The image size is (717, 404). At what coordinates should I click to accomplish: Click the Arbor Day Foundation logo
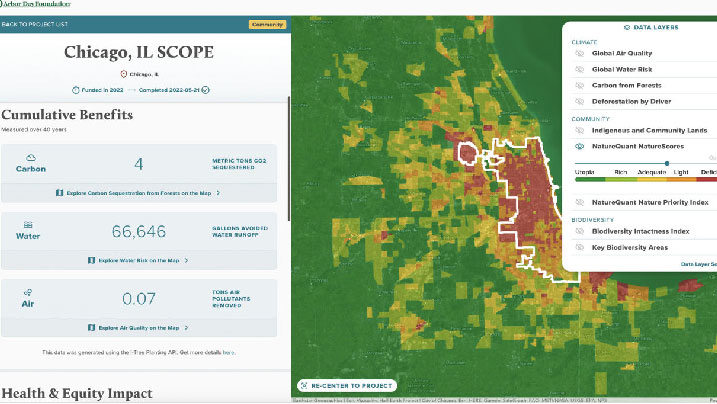(36, 4)
